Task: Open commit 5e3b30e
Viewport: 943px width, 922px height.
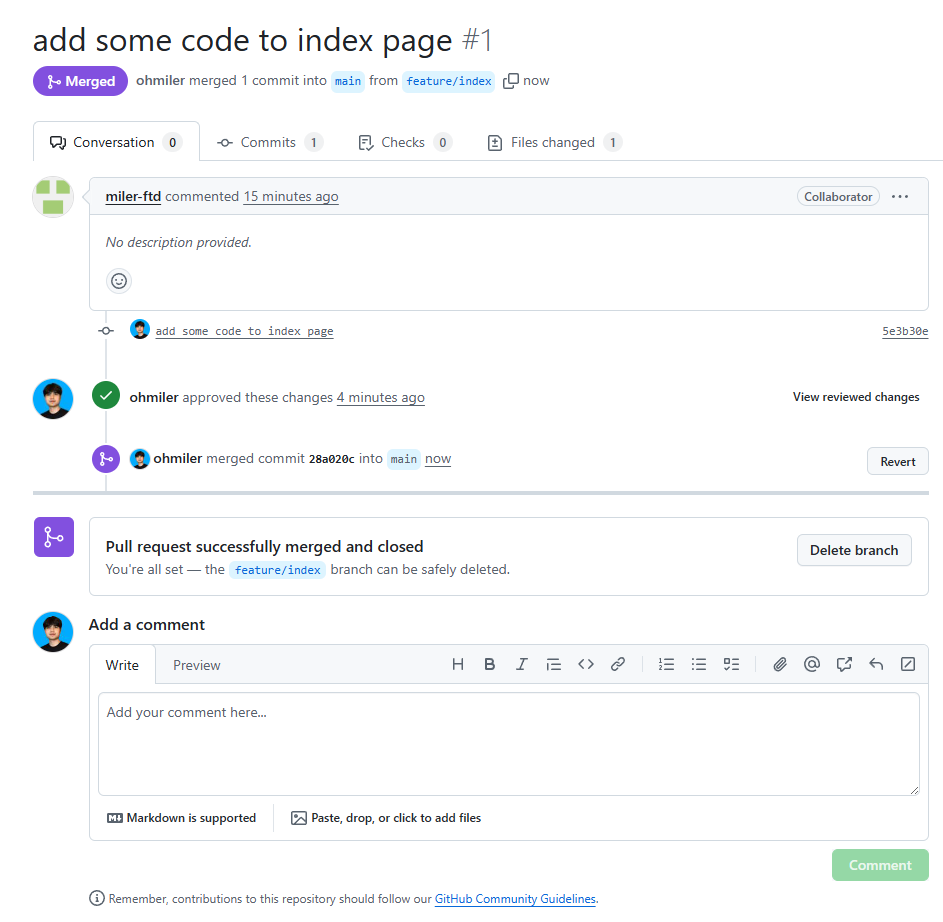Action: tap(904, 331)
